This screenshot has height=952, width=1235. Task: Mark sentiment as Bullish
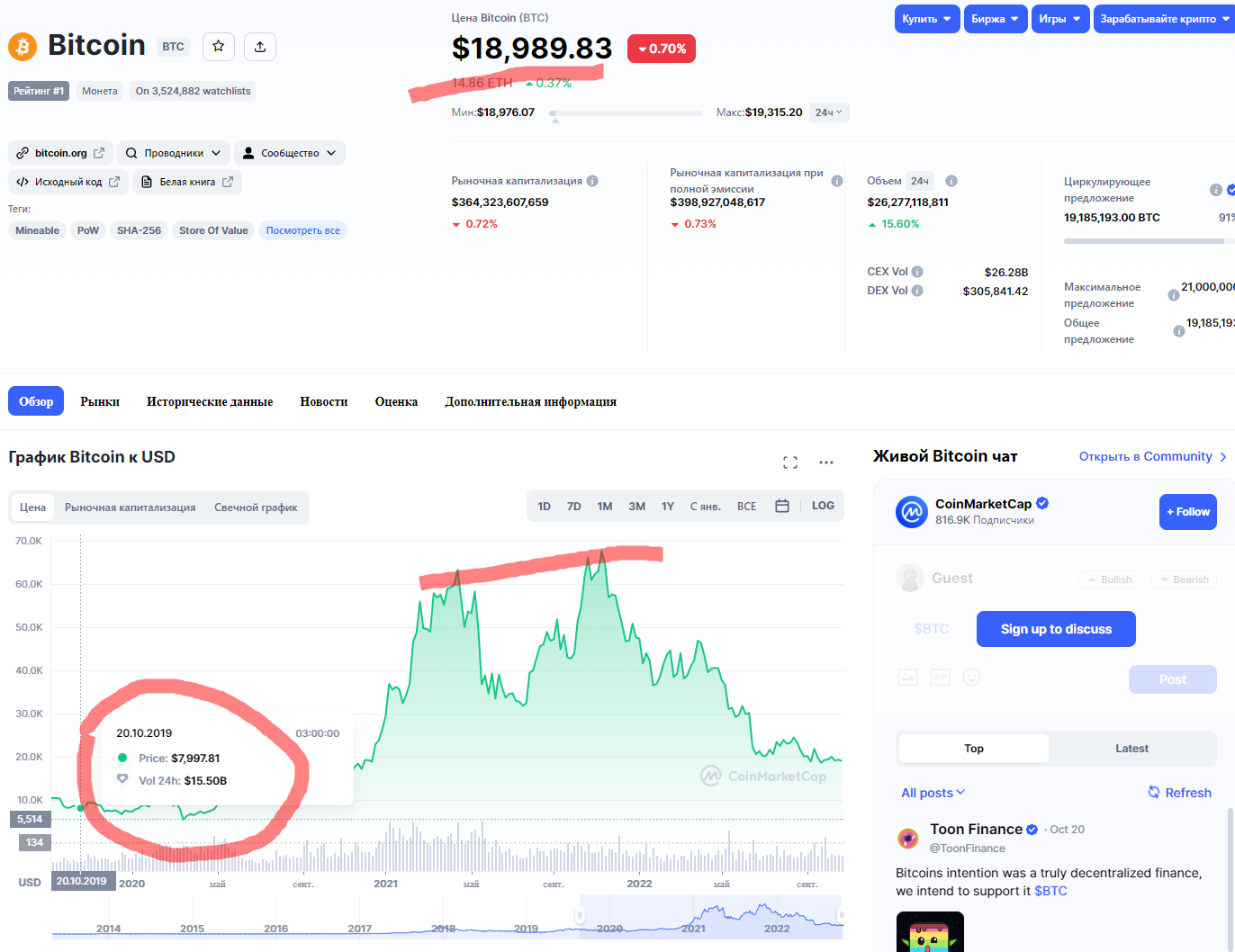1109,579
